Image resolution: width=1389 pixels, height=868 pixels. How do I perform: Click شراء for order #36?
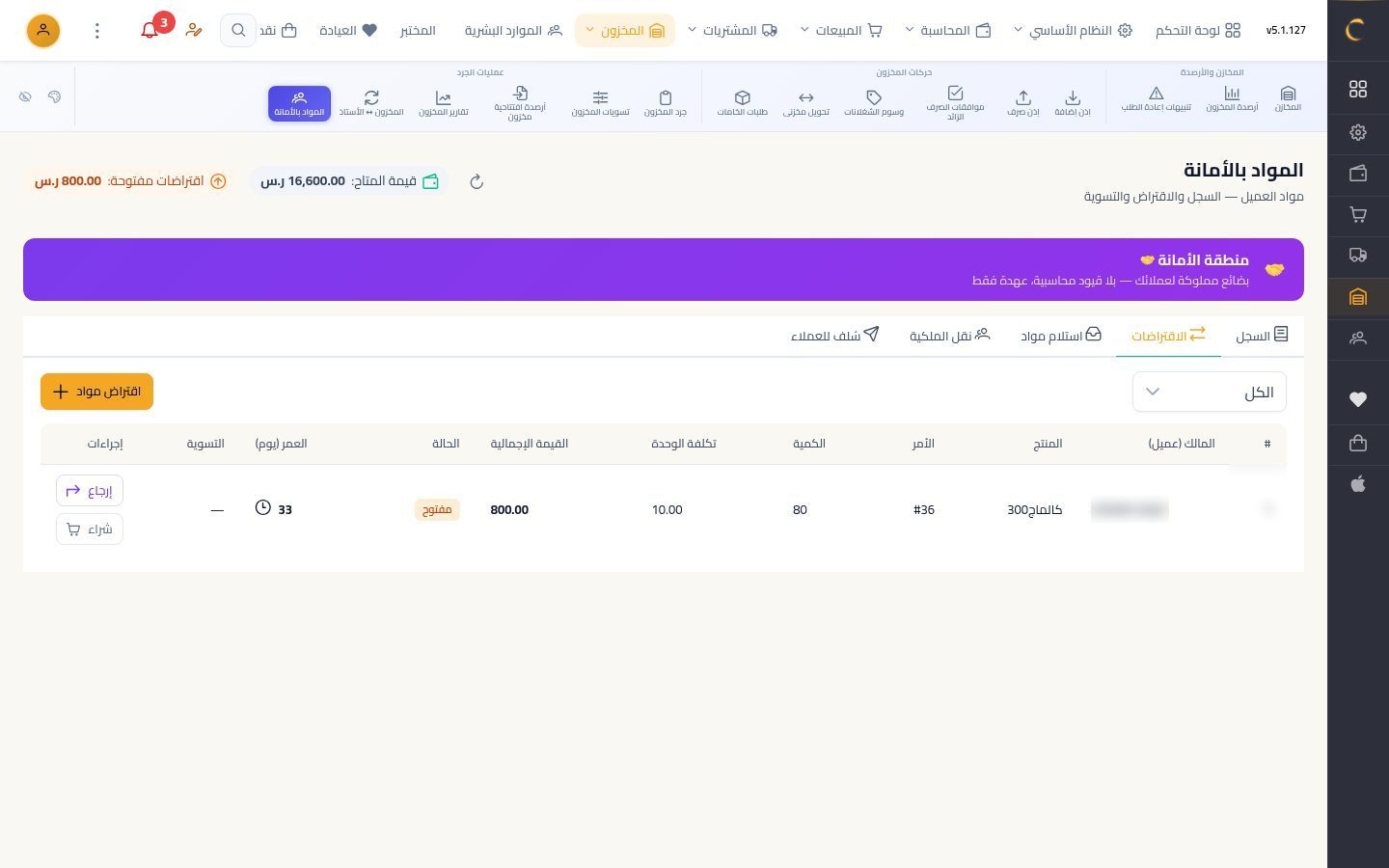pos(90,529)
